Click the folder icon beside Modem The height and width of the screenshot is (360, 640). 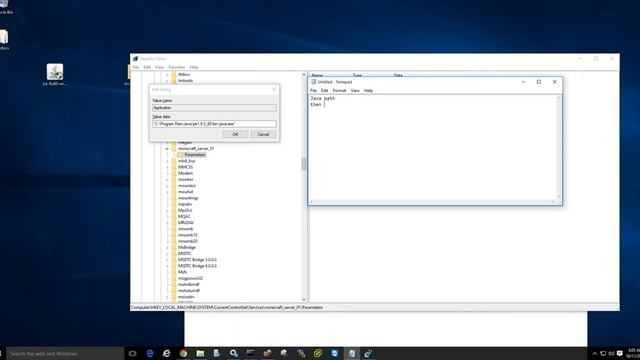[x=174, y=173]
